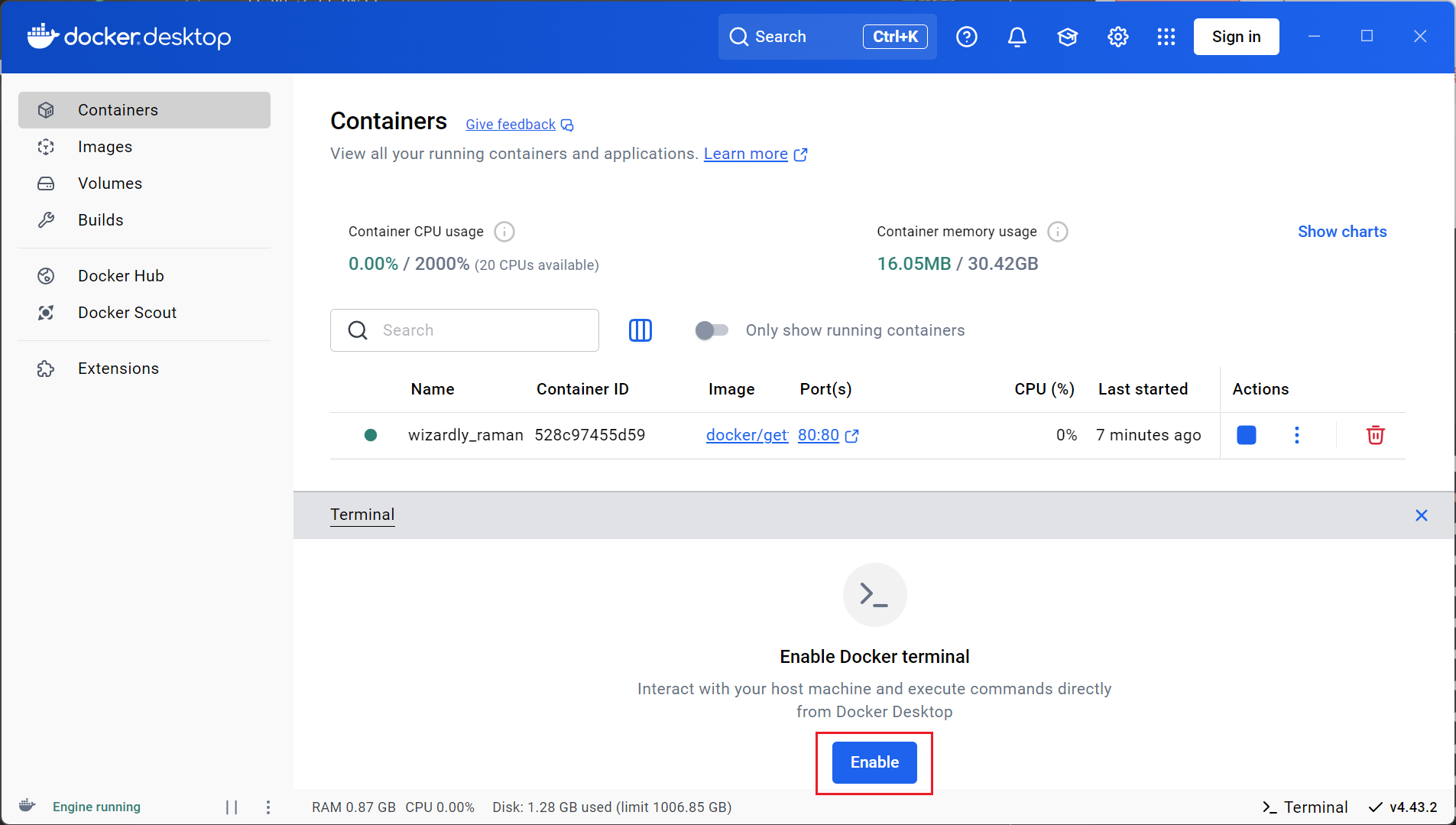Toggle 'Only show running containers'
The height and width of the screenshot is (825, 1456).
(712, 330)
